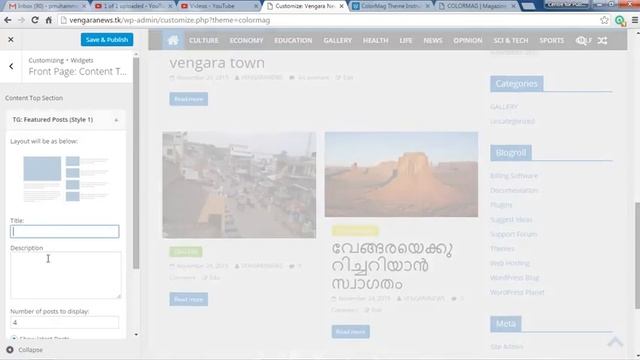Open the SPORTS menu item
The width and height of the screenshot is (640, 360).
[x=551, y=40]
